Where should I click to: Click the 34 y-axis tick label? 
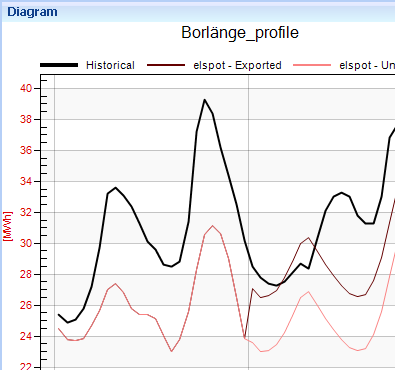tap(26, 181)
